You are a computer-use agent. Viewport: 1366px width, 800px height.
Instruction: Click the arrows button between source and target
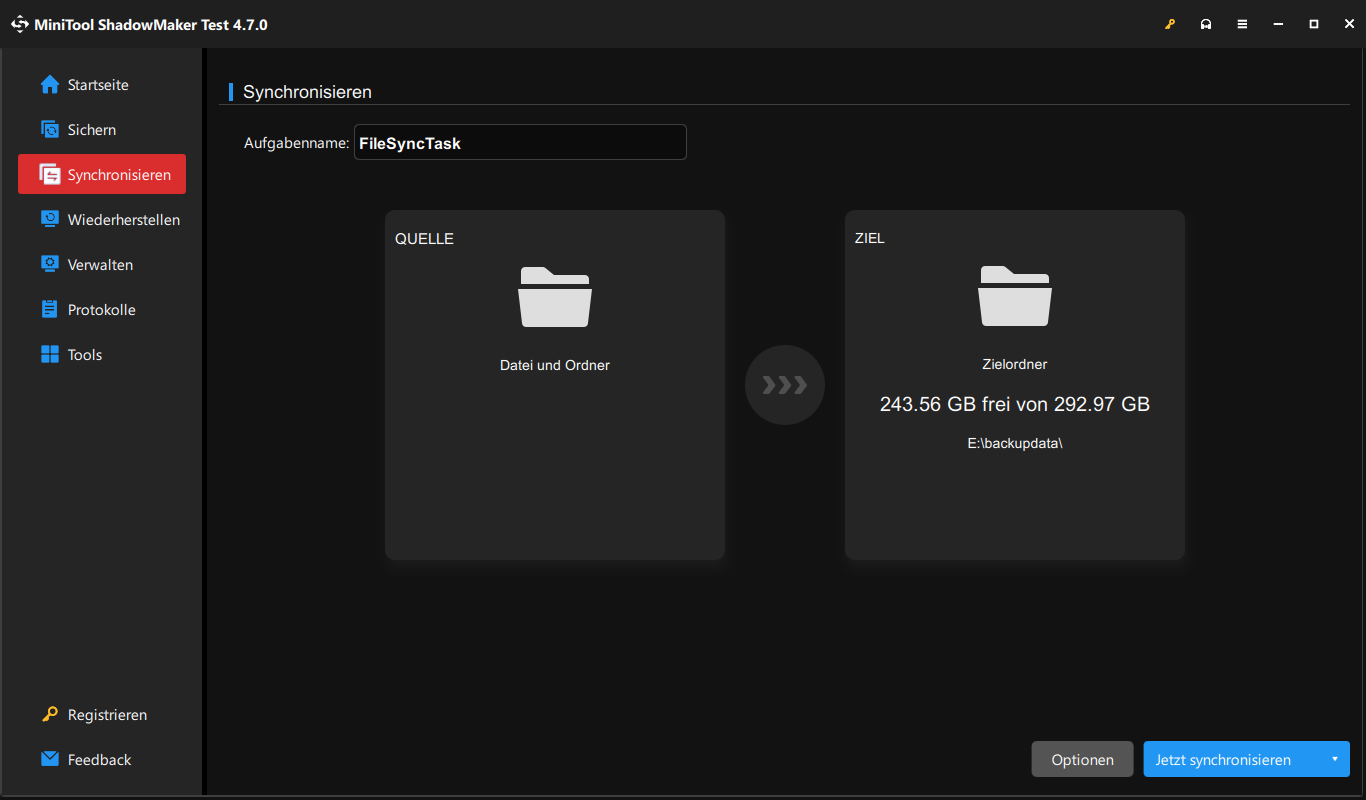click(785, 385)
